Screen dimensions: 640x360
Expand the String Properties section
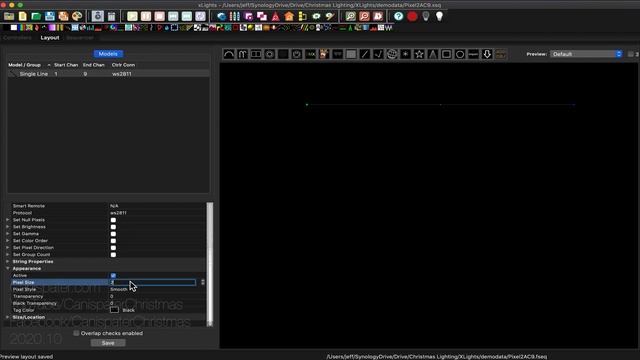8,261
